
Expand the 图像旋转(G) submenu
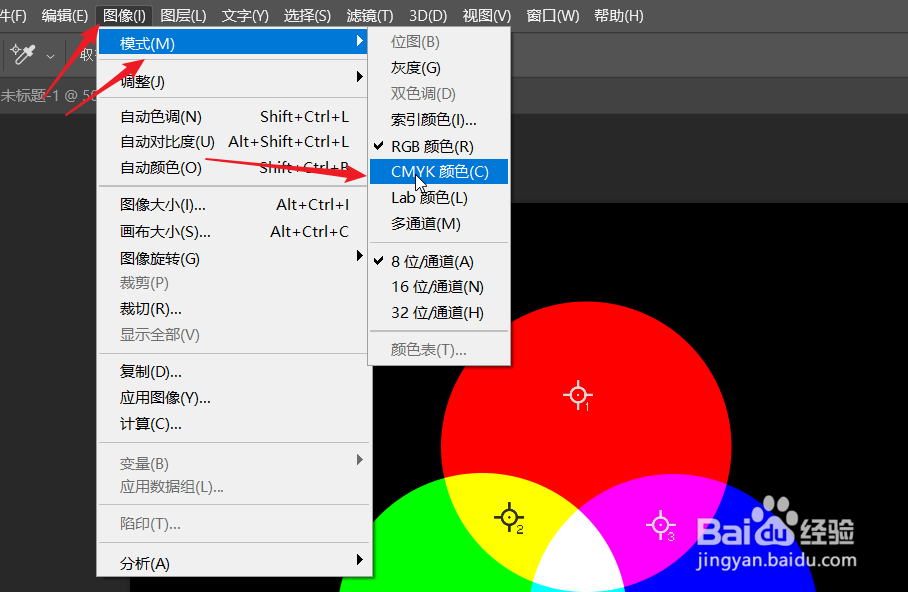(x=233, y=258)
